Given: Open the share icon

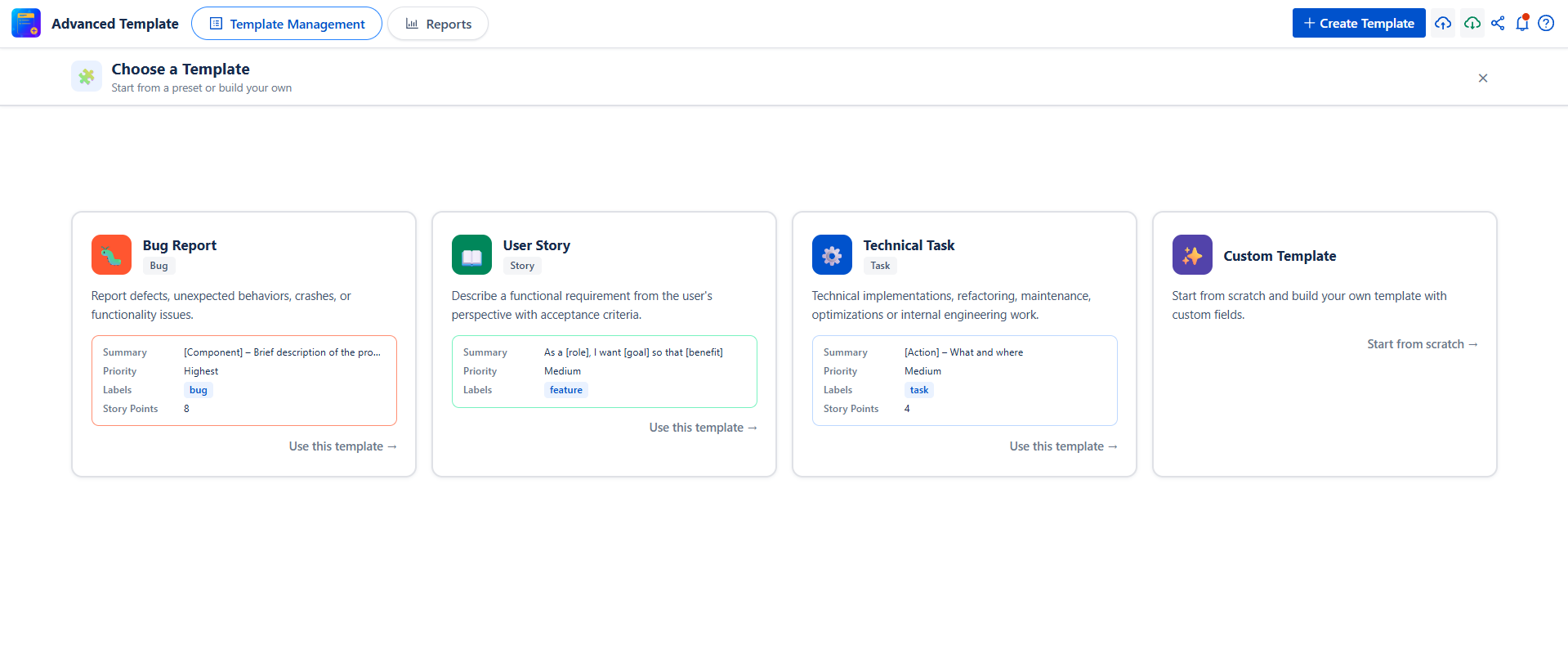Looking at the screenshot, I should click(x=1498, y=23).
